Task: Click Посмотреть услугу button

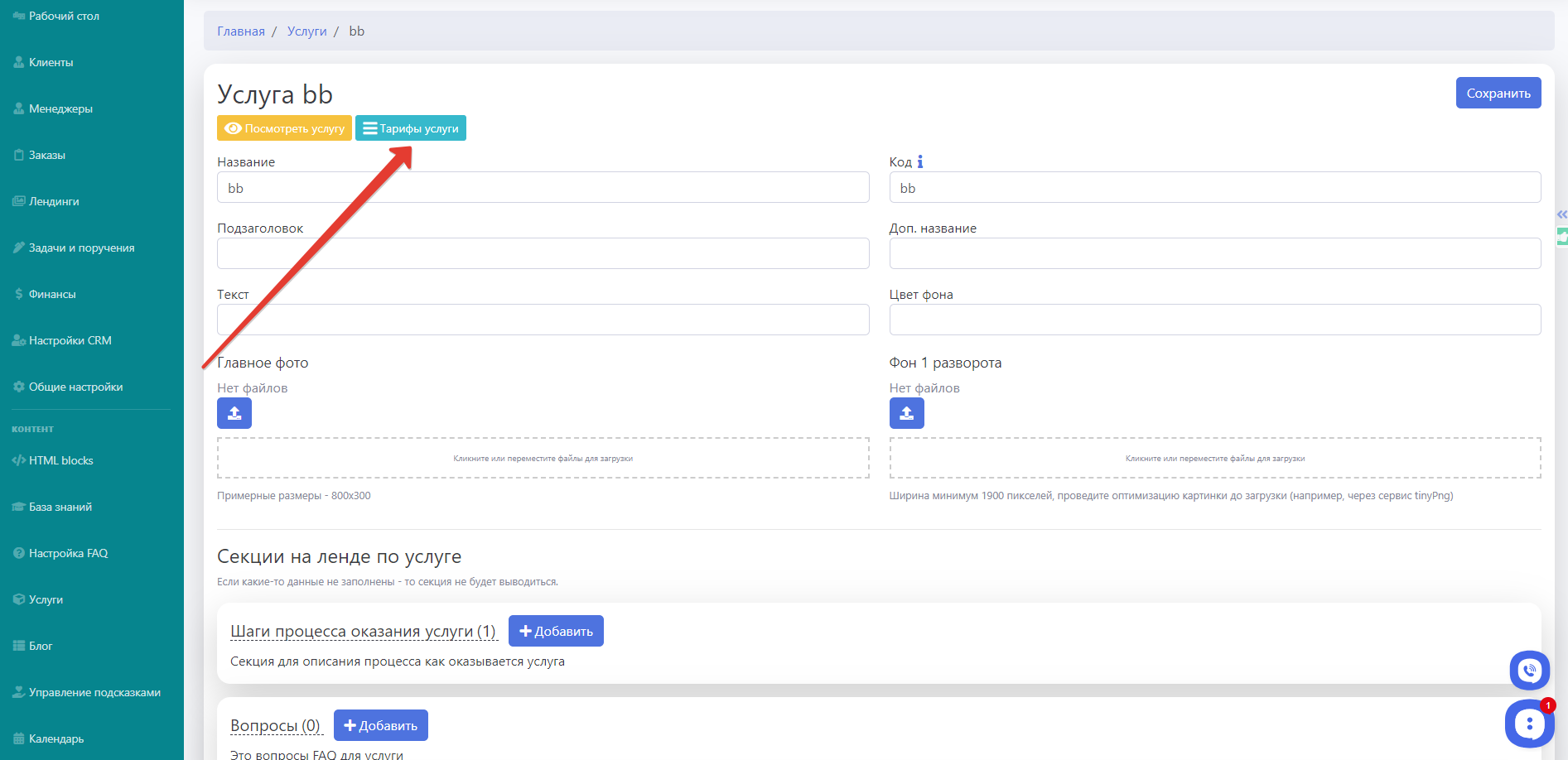Action: click(x=284, y=128)
